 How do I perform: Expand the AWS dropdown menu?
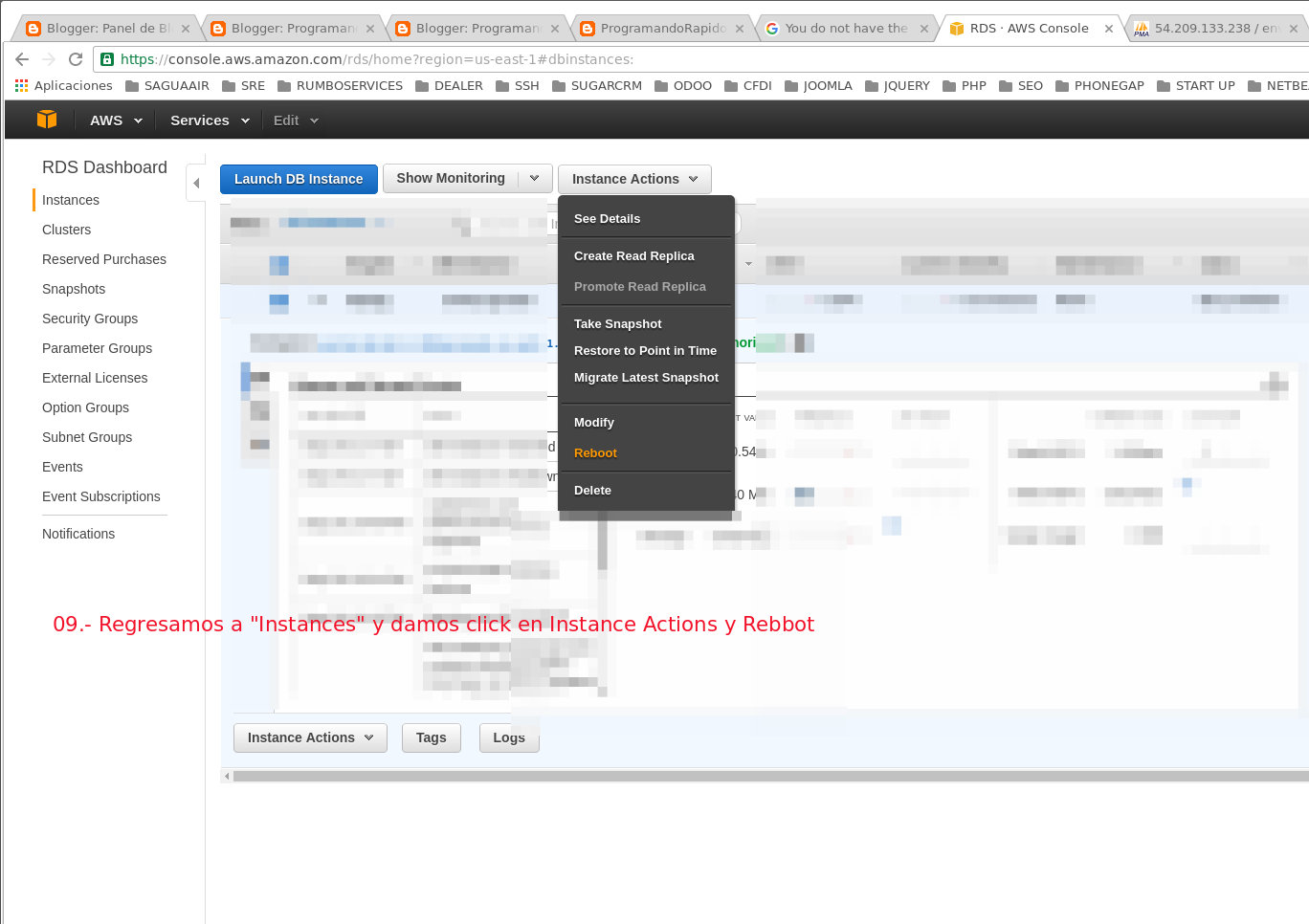(116, 121)
